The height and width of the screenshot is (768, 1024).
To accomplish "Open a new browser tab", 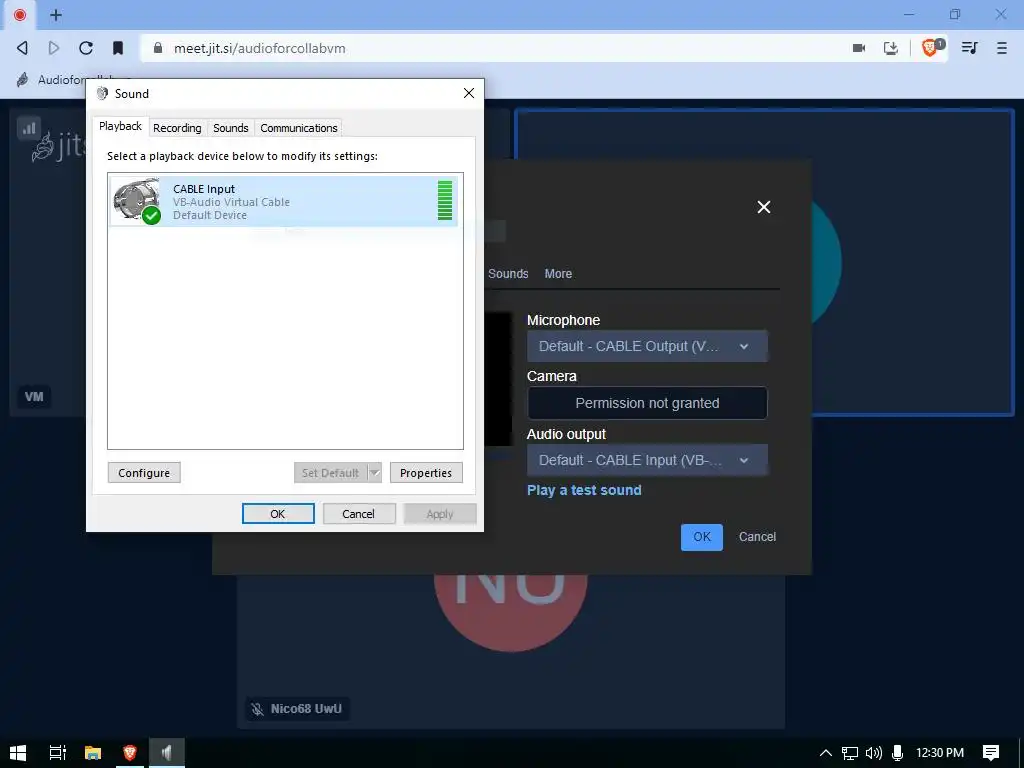I will (x=56, y=14).
